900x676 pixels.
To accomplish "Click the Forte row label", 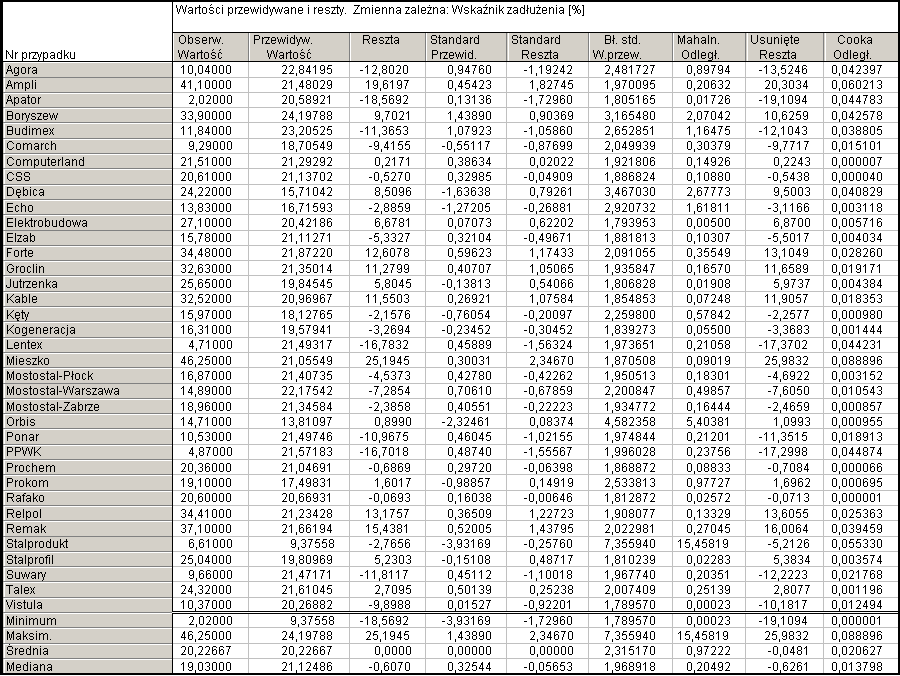I will tap(87, 253).
